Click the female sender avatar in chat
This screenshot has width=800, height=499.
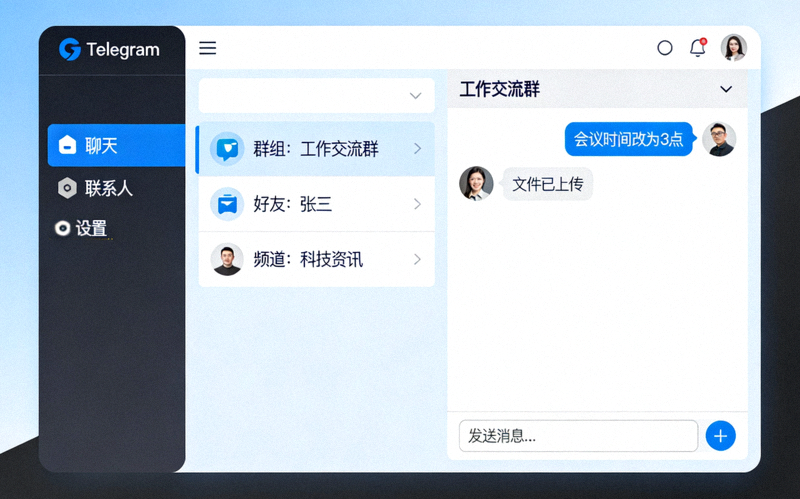coord(476,183)
